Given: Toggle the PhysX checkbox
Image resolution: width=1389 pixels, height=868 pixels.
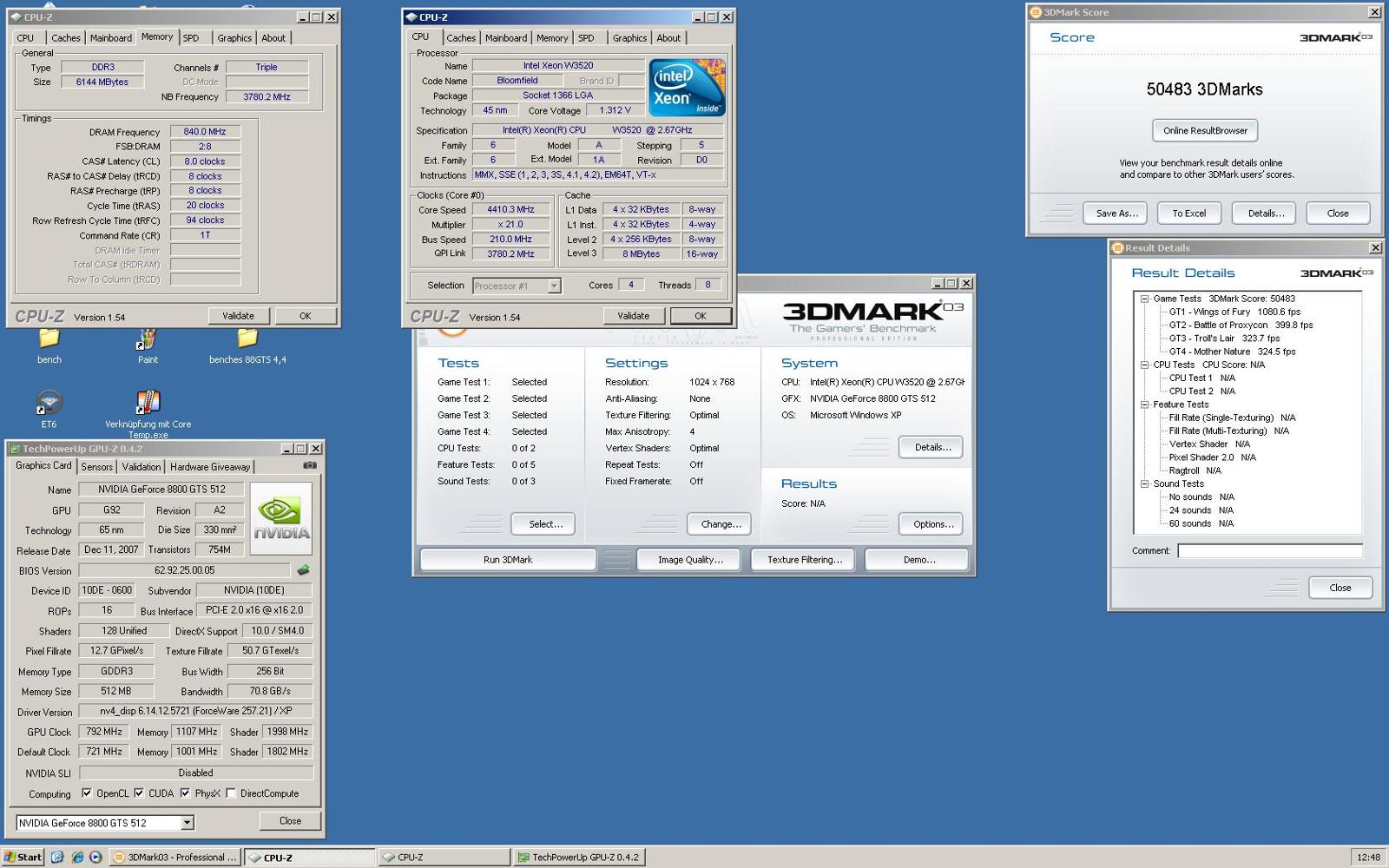Looking at the screenshot, I should [185, 793].
